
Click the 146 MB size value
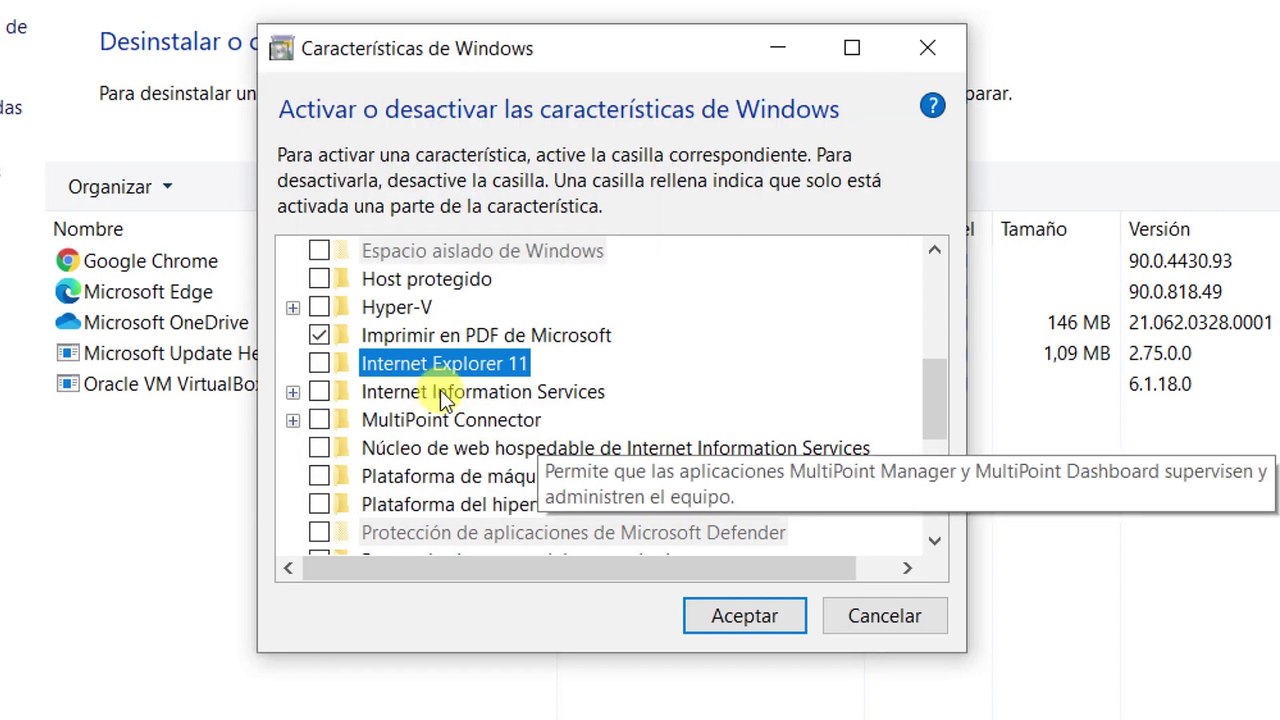click(1078, 322)
